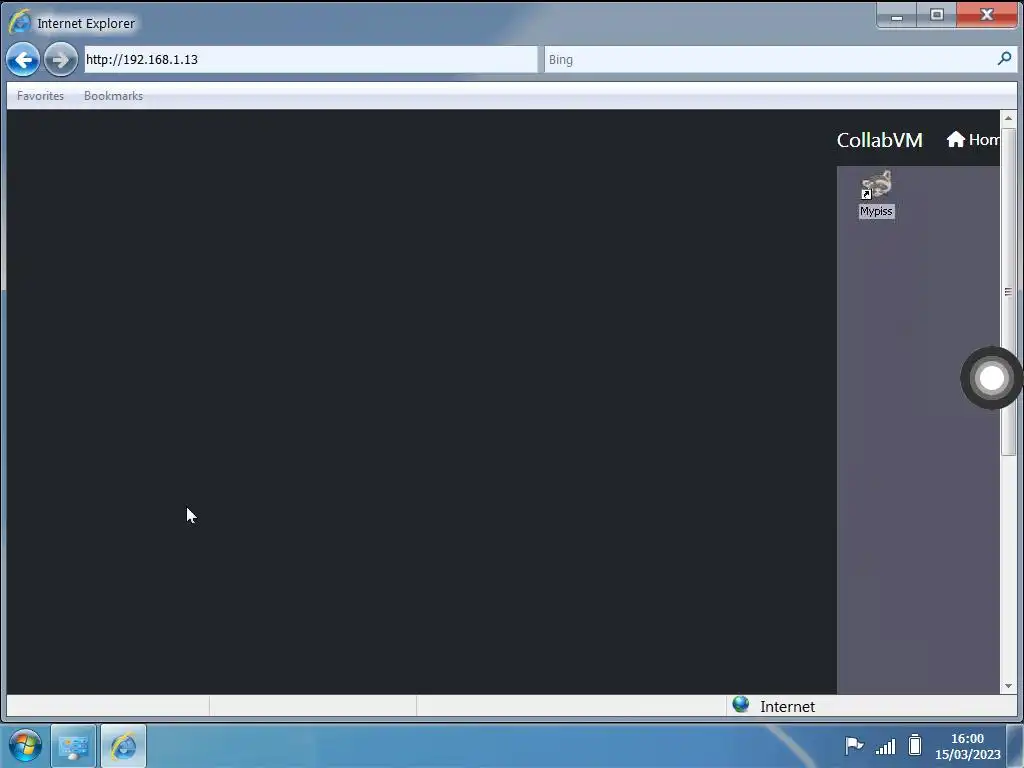Open the Favorites menu
Screen dimensions: 1024x768
40,96
